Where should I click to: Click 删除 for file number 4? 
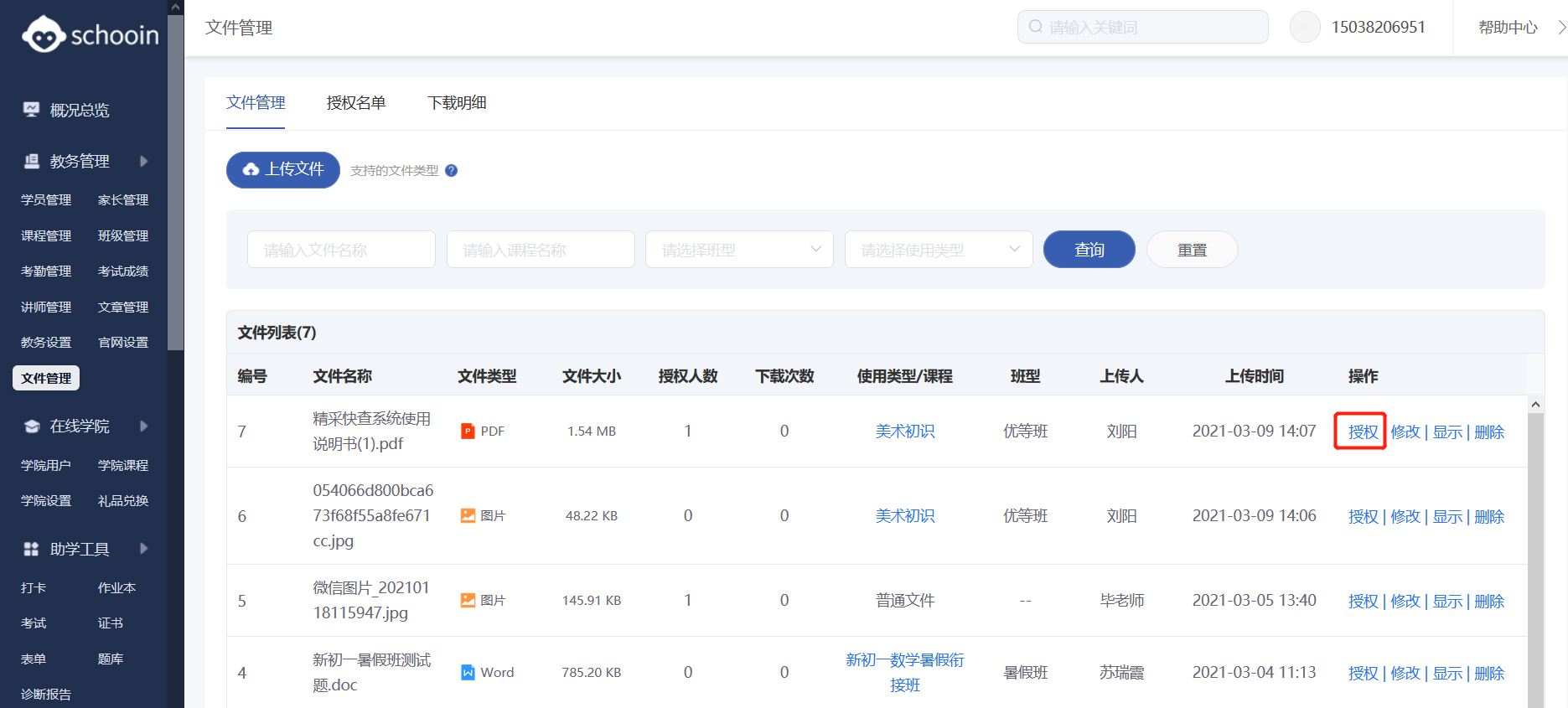tap(1489, 673)
